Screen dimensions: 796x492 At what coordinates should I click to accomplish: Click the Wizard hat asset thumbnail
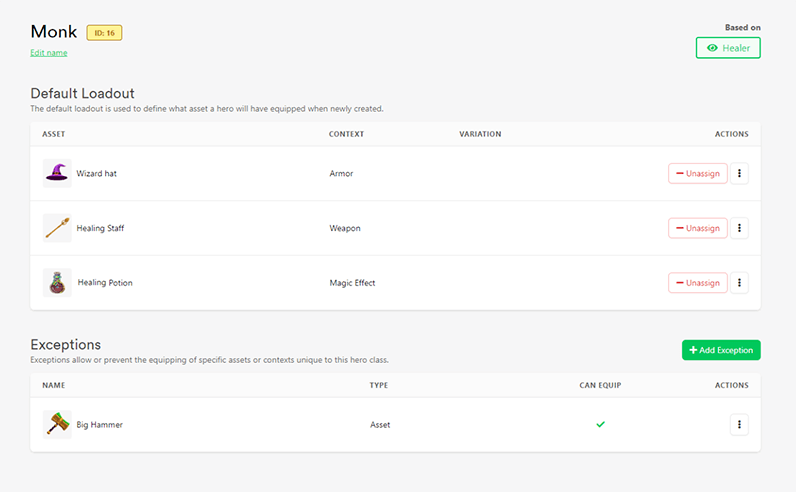click(57, 173)
